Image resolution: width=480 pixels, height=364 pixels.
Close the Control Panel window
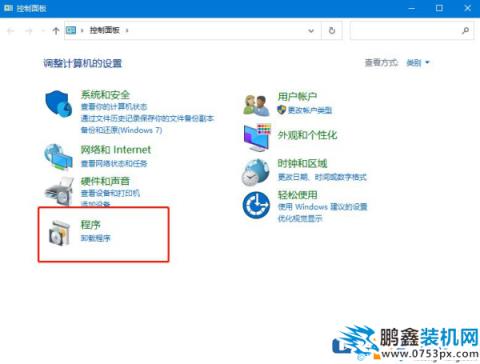467,8
